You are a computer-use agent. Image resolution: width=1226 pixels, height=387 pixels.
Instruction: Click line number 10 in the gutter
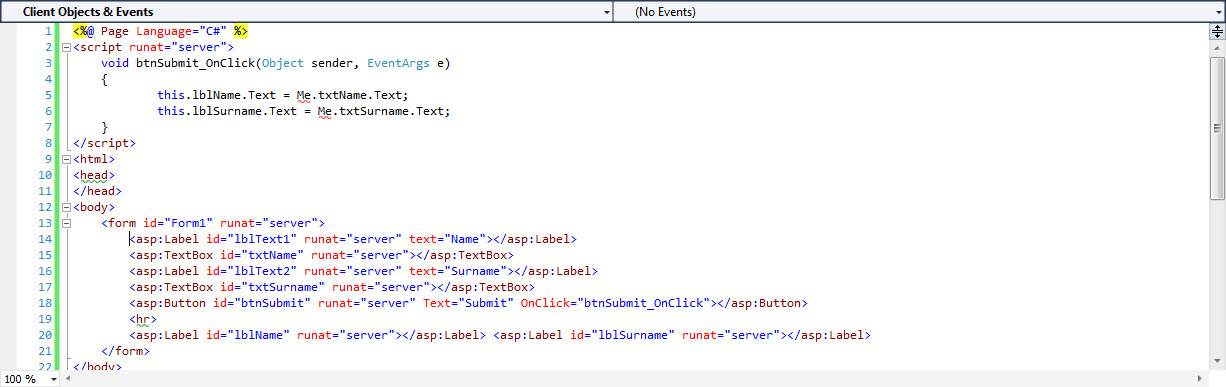pos(45,175)
